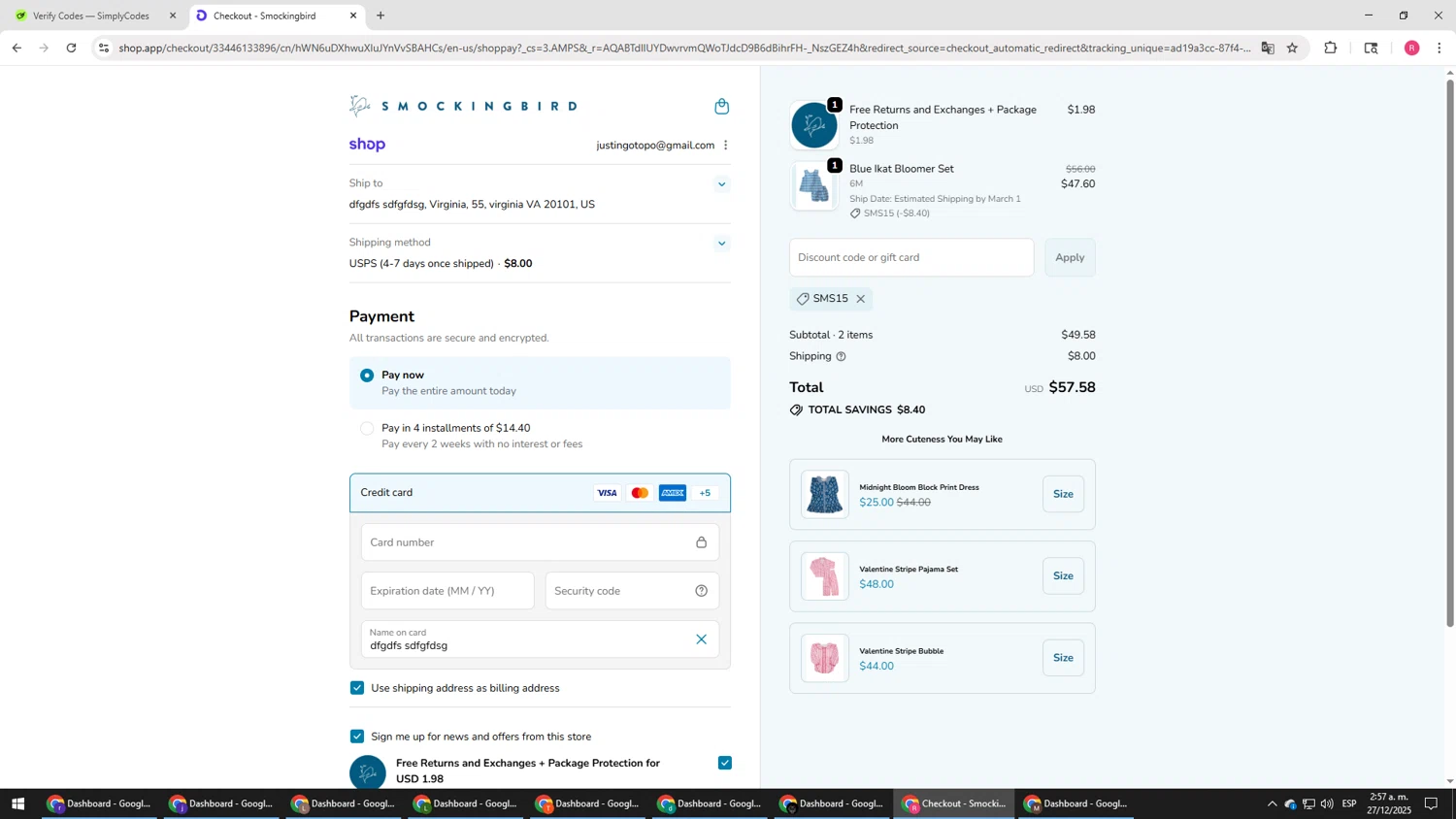Click the shipping info help icon
This screenshot has width=1456, height=819.
pyautogui.click(x=841, y=356)
